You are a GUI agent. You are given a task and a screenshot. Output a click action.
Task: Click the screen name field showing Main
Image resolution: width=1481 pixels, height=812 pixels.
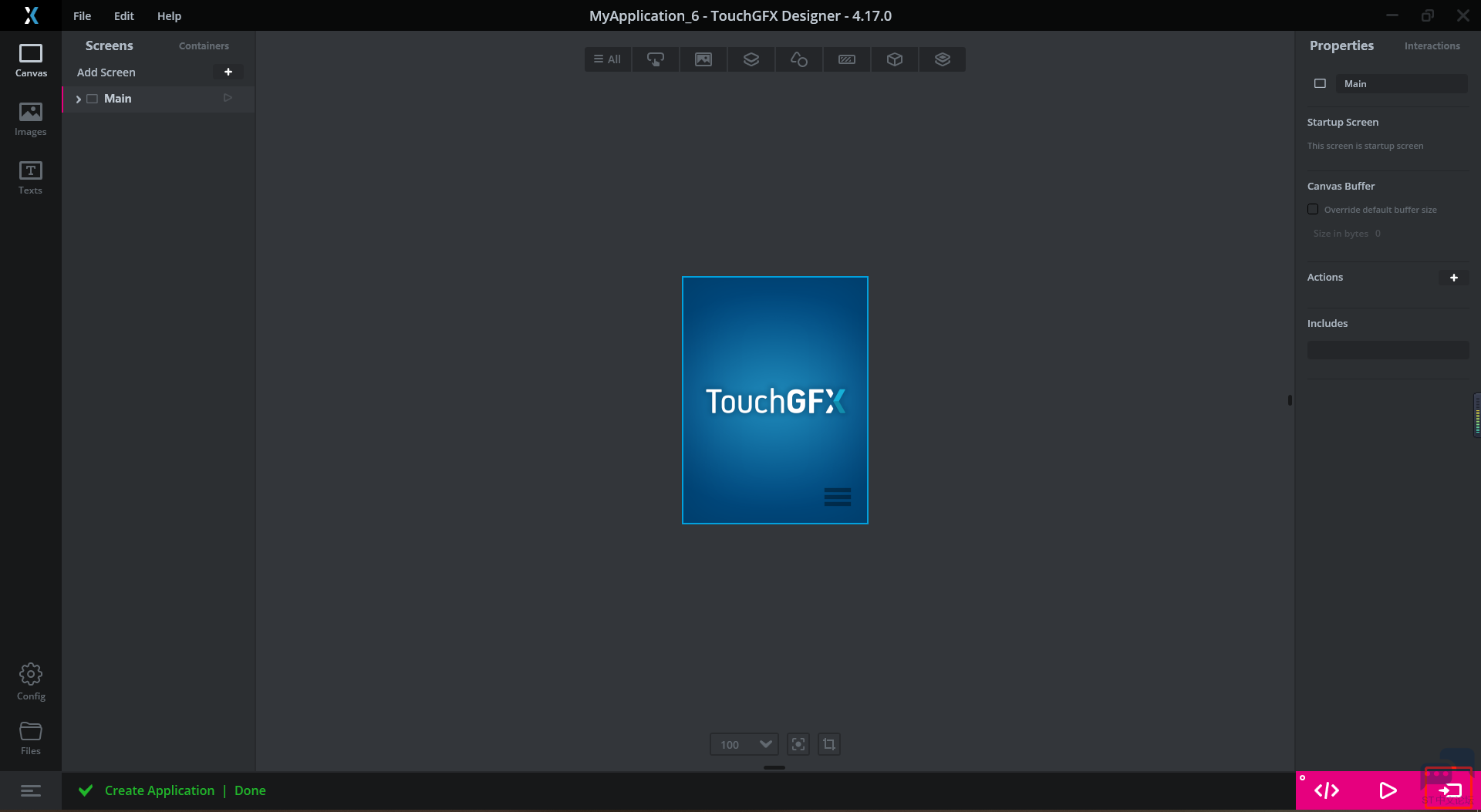pyautogui.click(x=1401, y=83)
